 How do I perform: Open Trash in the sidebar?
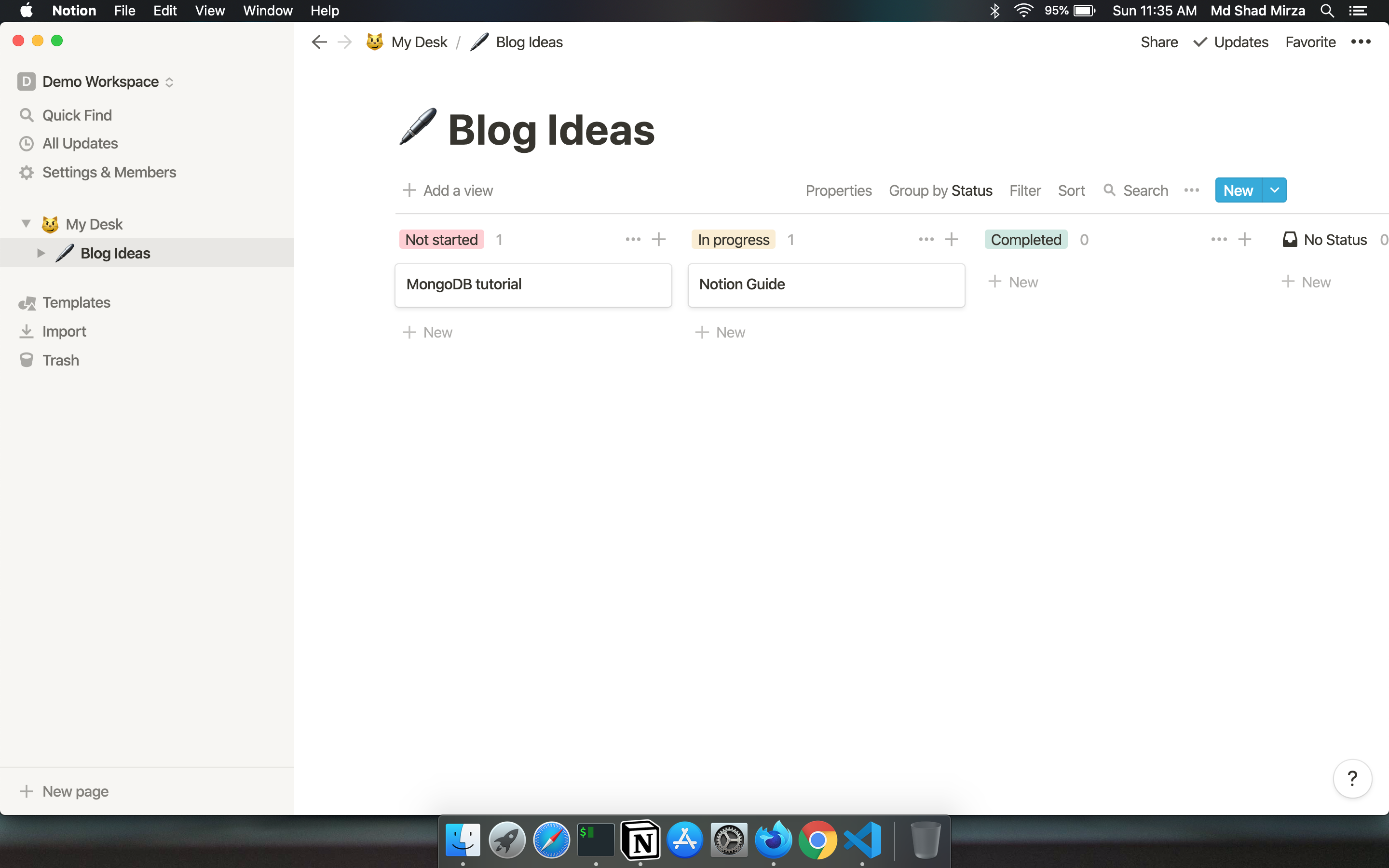pyautogui.click(x=60, y=360)
